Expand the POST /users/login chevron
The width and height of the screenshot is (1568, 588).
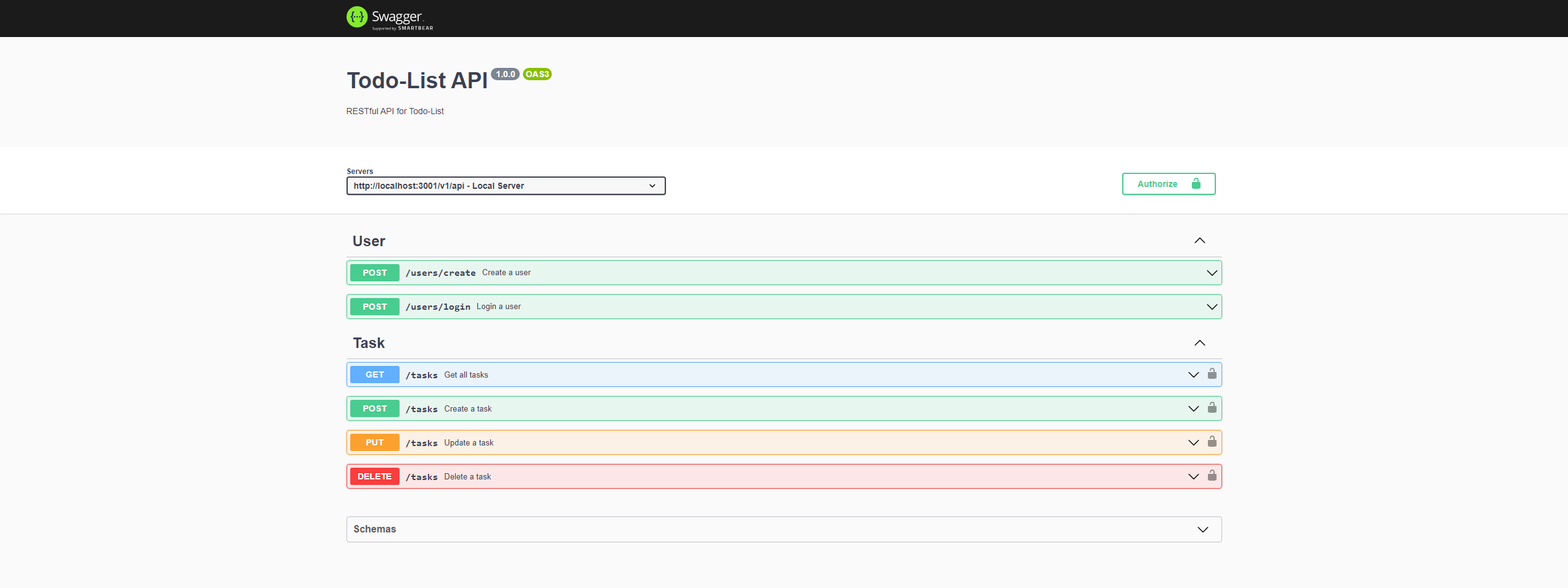[1212, 307]
